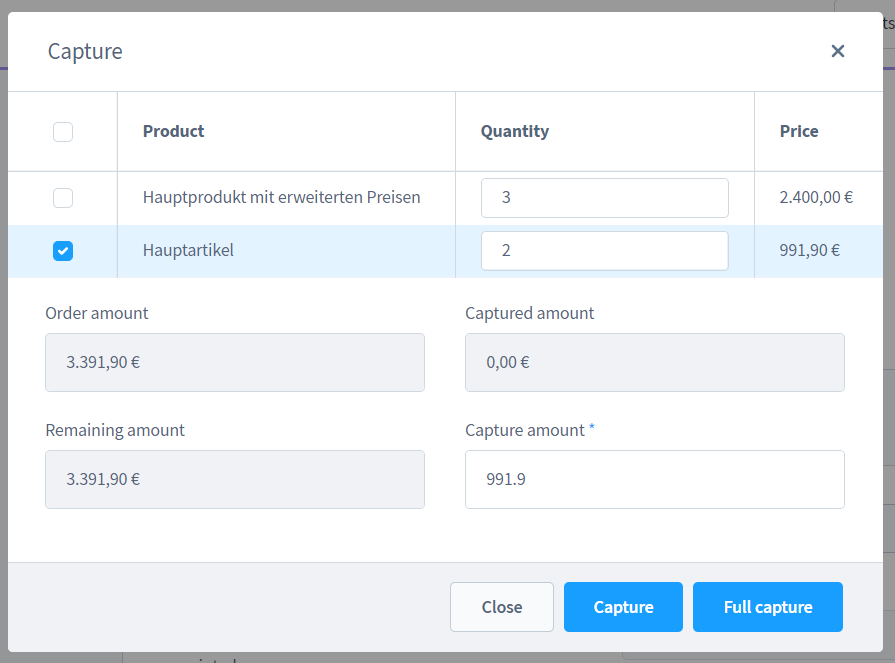The image size is (895, 663).
Task: Click the Remaining amount field
Action: pyautogui.click(x=235, y=479)
